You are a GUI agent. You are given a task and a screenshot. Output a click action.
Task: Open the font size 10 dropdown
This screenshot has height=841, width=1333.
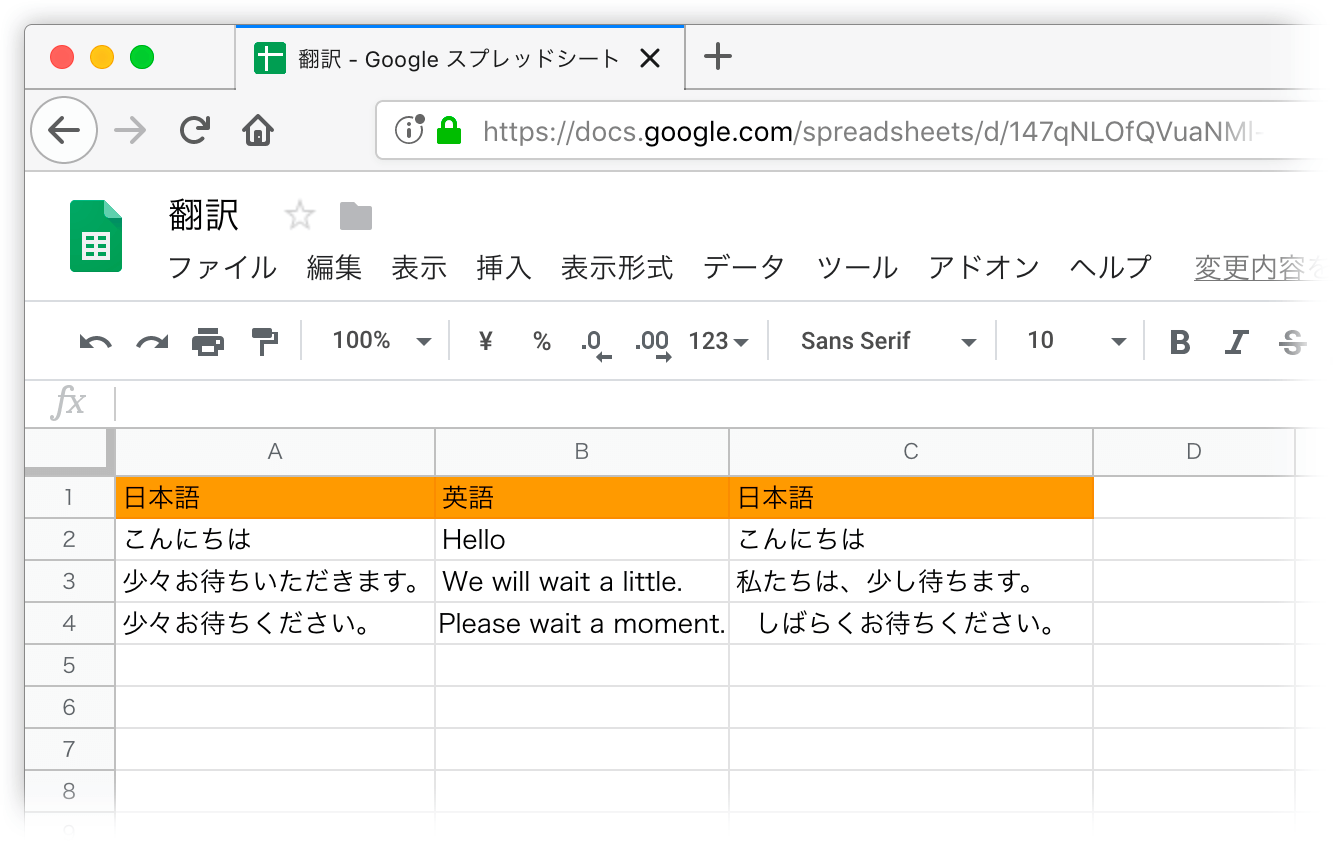(1075, 342)
